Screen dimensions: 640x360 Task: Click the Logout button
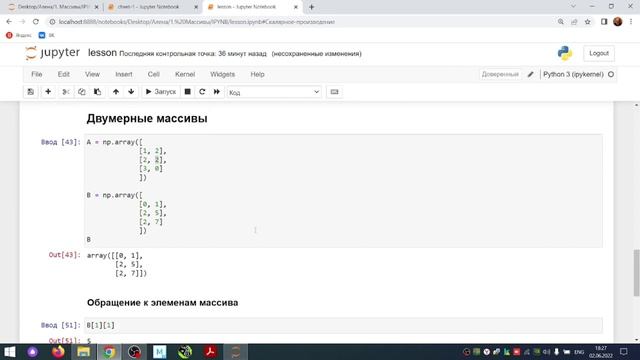(x=599, y=53)
